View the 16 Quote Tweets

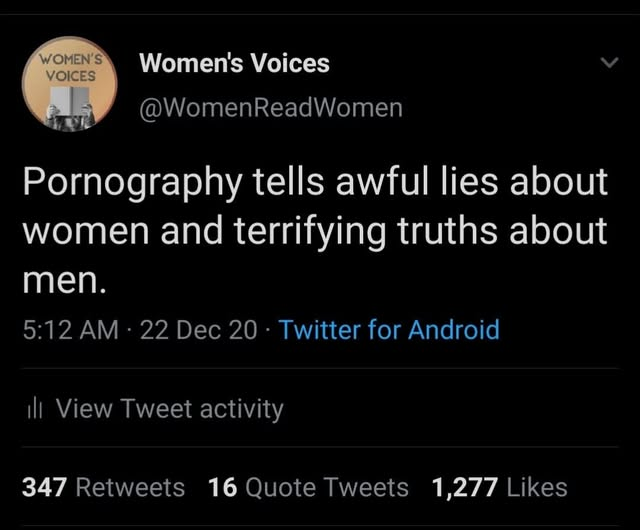click(x=308, y=487)
